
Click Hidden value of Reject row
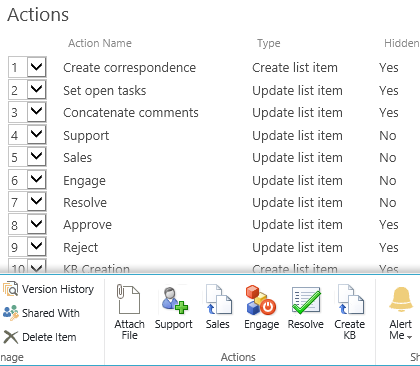coord(389,248)
